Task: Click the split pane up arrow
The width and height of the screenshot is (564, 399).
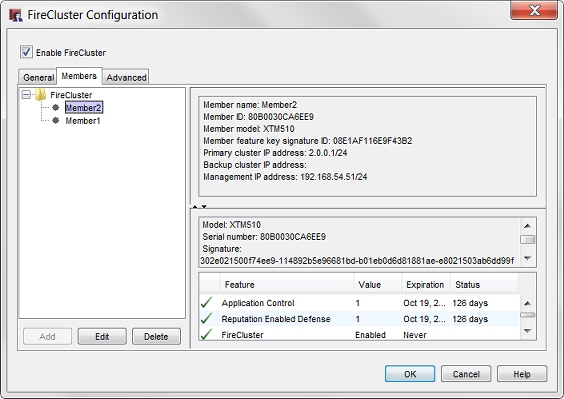Action: pos(195,207)
